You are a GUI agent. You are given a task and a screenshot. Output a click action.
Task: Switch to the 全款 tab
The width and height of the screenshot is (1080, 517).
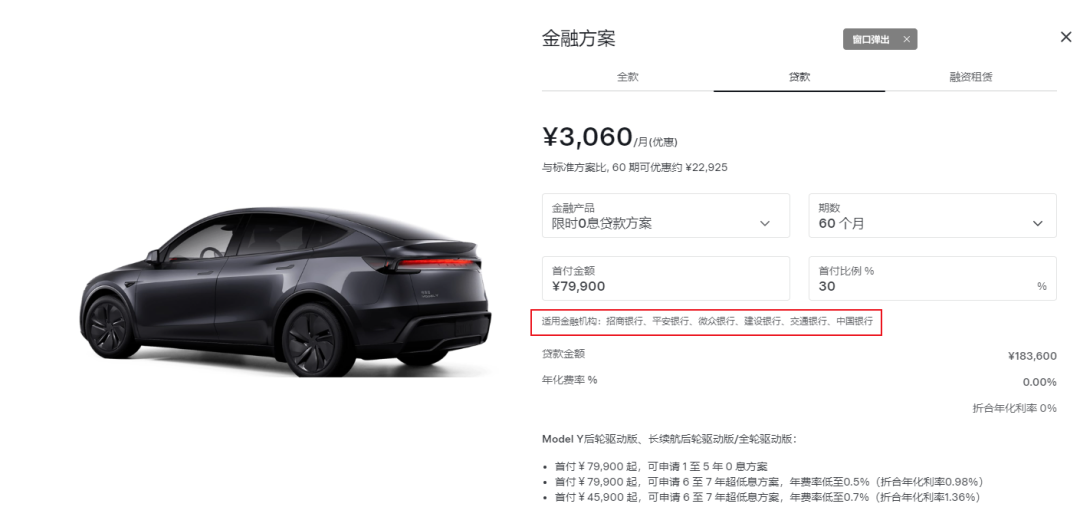coord(627,76)
